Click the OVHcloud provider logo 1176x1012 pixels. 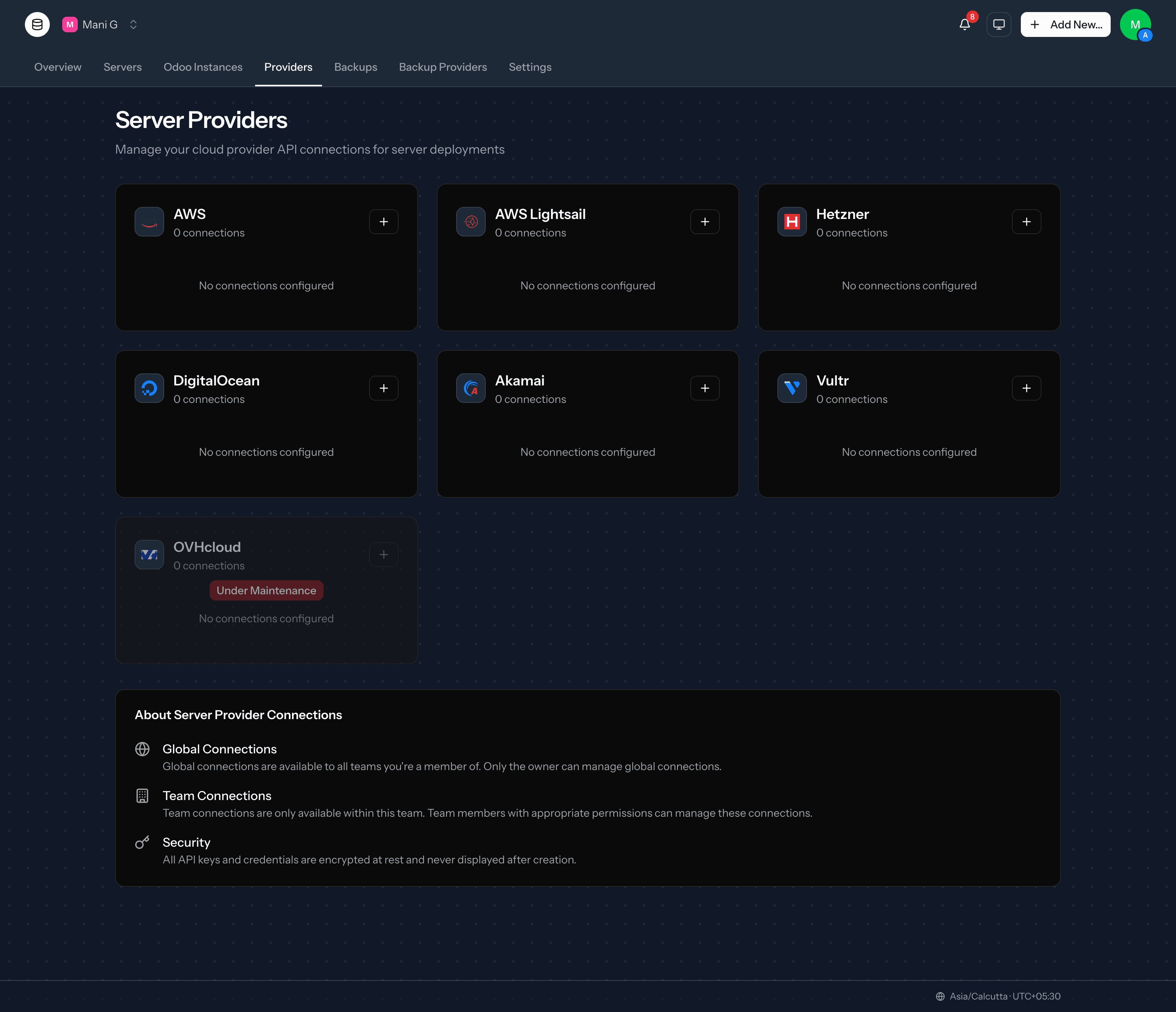(x=149, y=555)
